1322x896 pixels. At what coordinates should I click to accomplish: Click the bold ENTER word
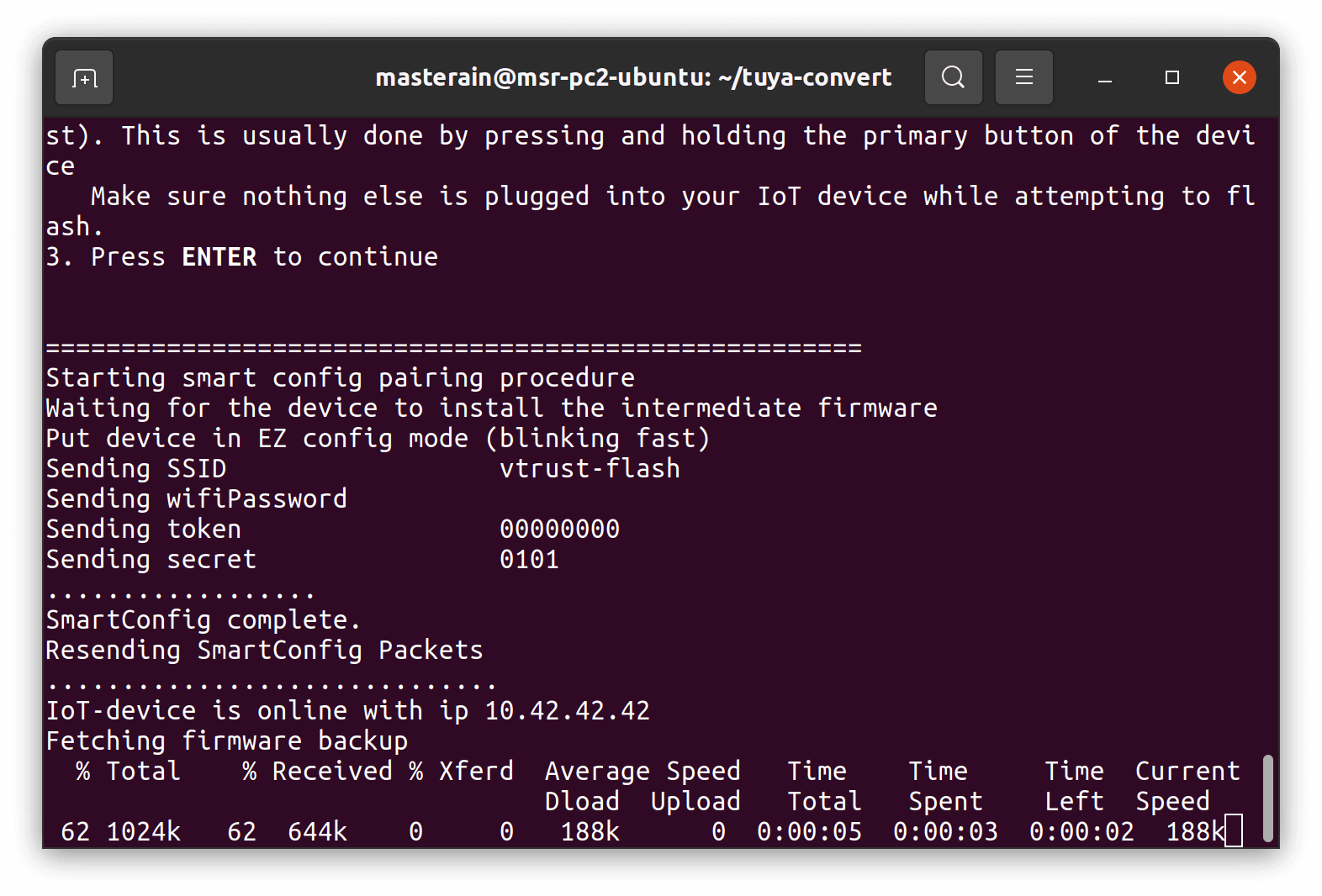pos(219,256)
